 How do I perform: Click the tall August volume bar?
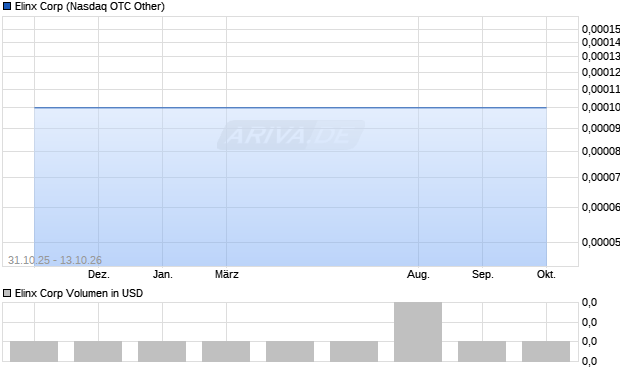coord(418,332)
